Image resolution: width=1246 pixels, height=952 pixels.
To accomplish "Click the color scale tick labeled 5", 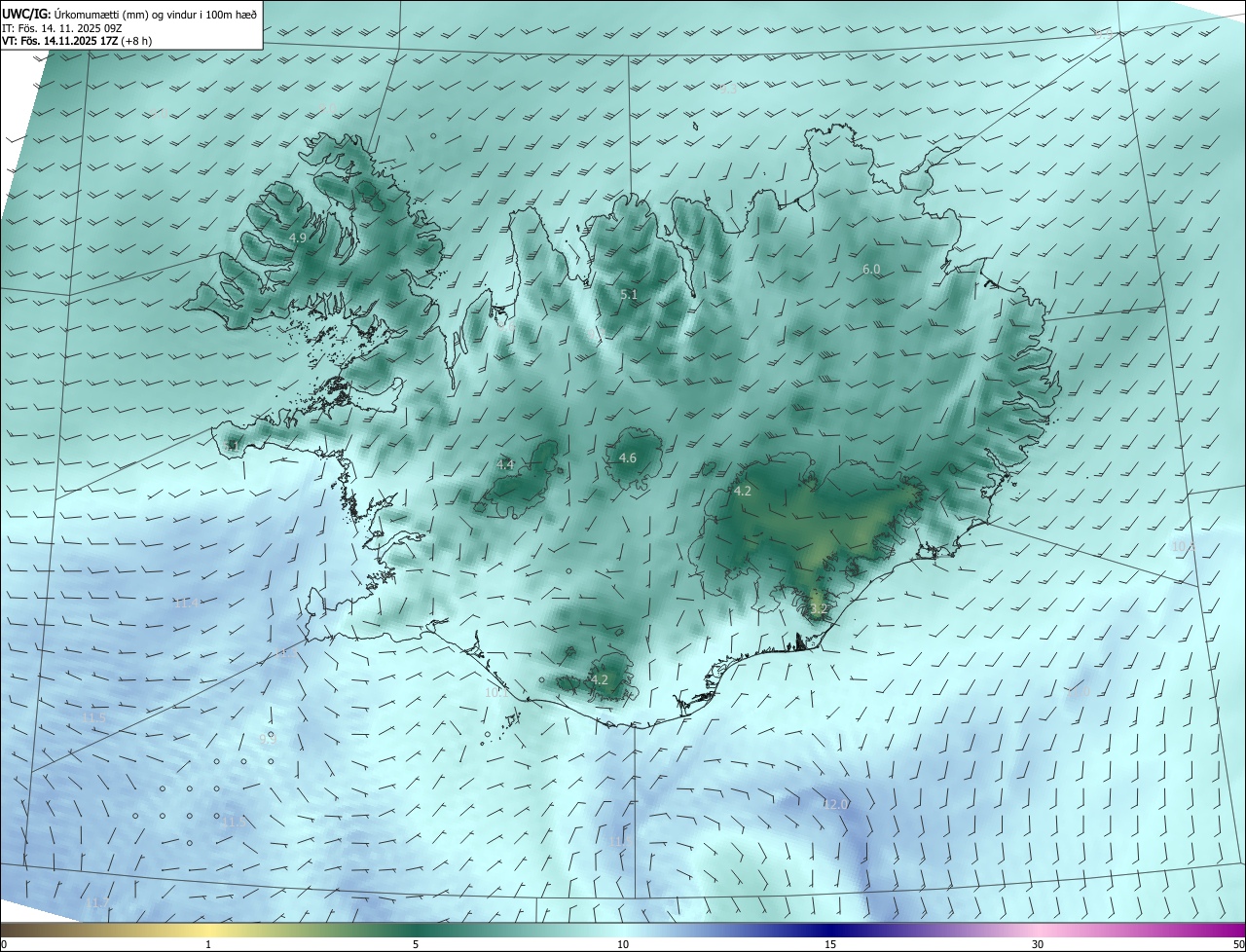I will (x=416, y=944).
